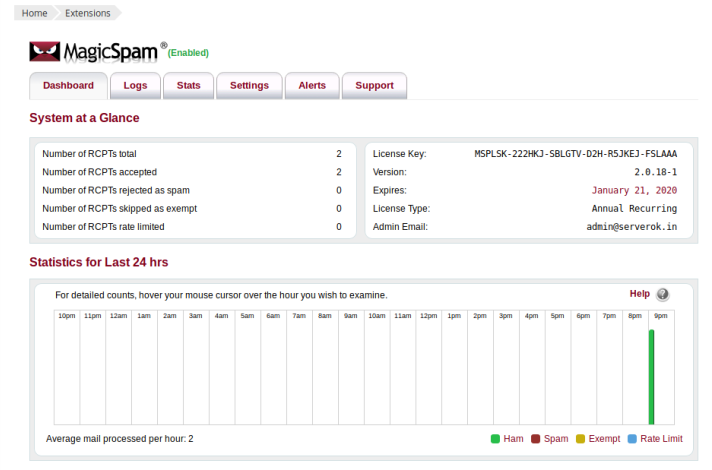
Task: Click the Rate Limit legend label
Action: point(661,439)
